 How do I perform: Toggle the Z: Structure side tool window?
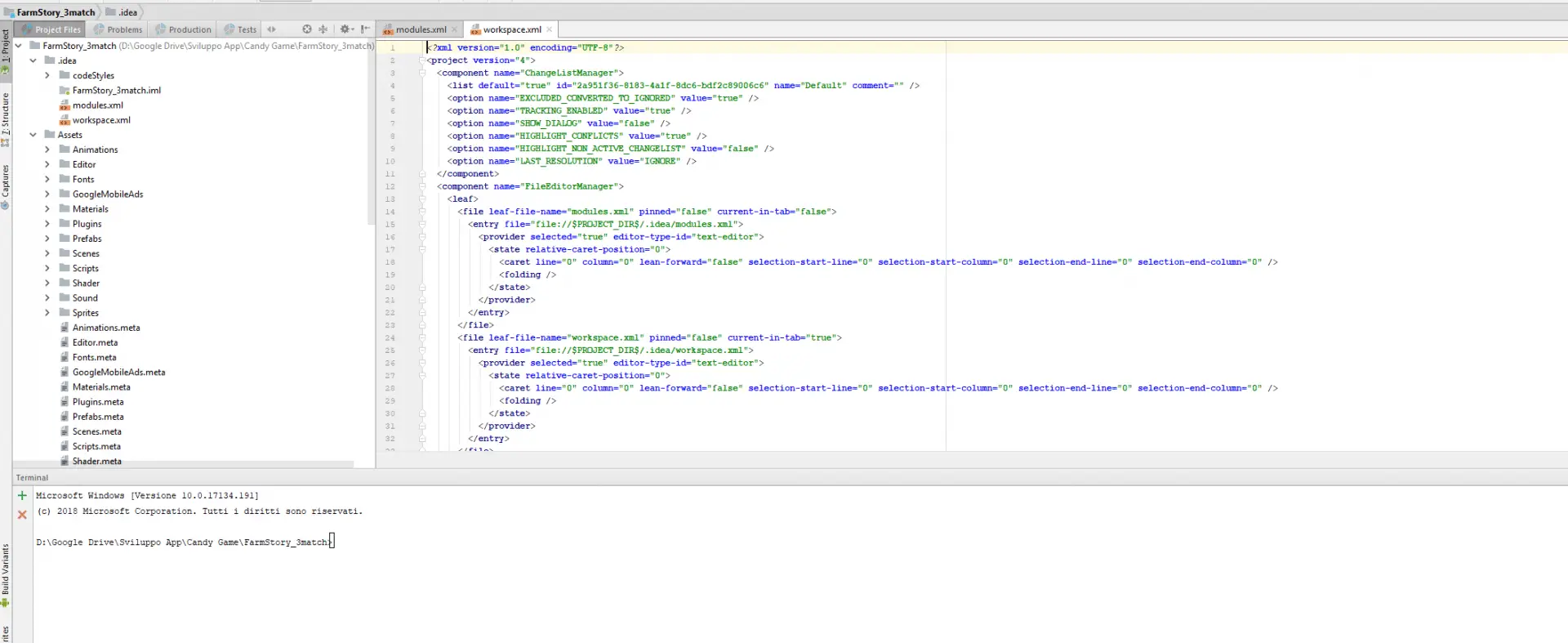point(6,120)
